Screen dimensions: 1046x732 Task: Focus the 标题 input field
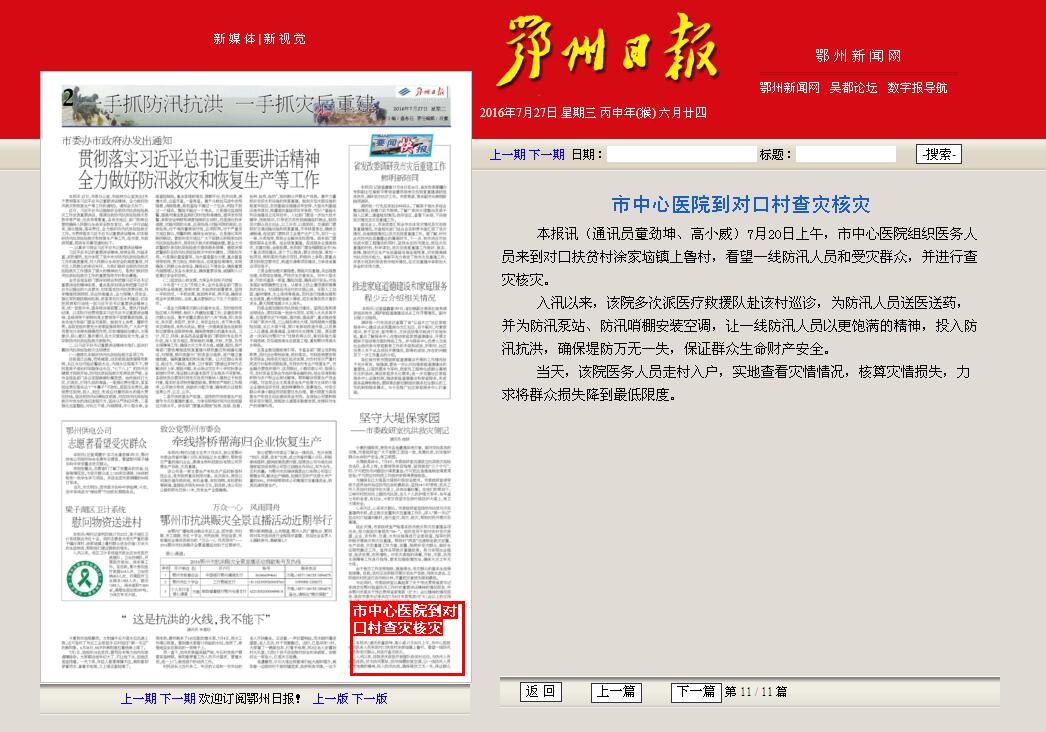click(846, 154)
